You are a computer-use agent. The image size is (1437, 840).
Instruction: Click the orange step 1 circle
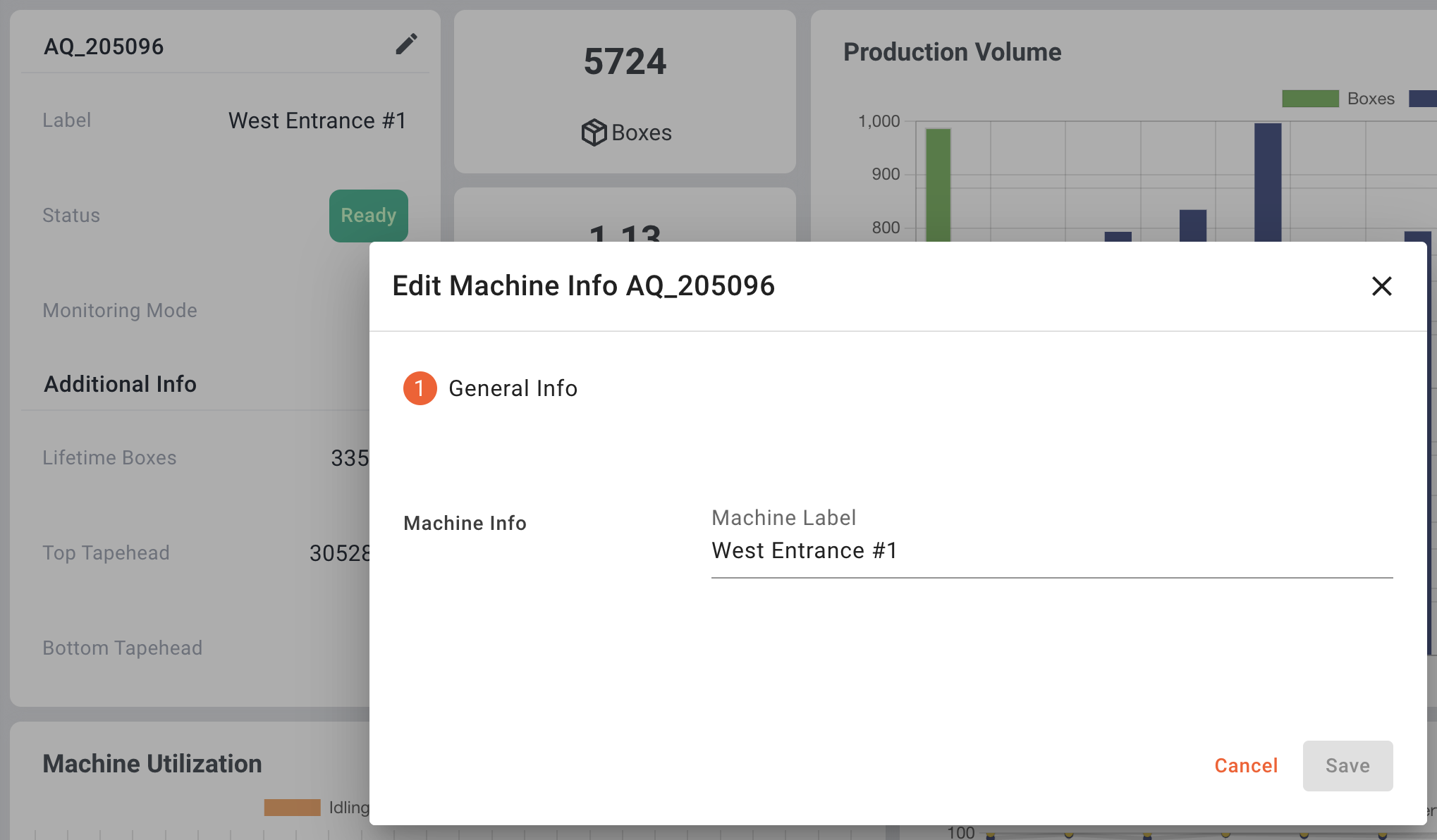click(x=420, y=388)
